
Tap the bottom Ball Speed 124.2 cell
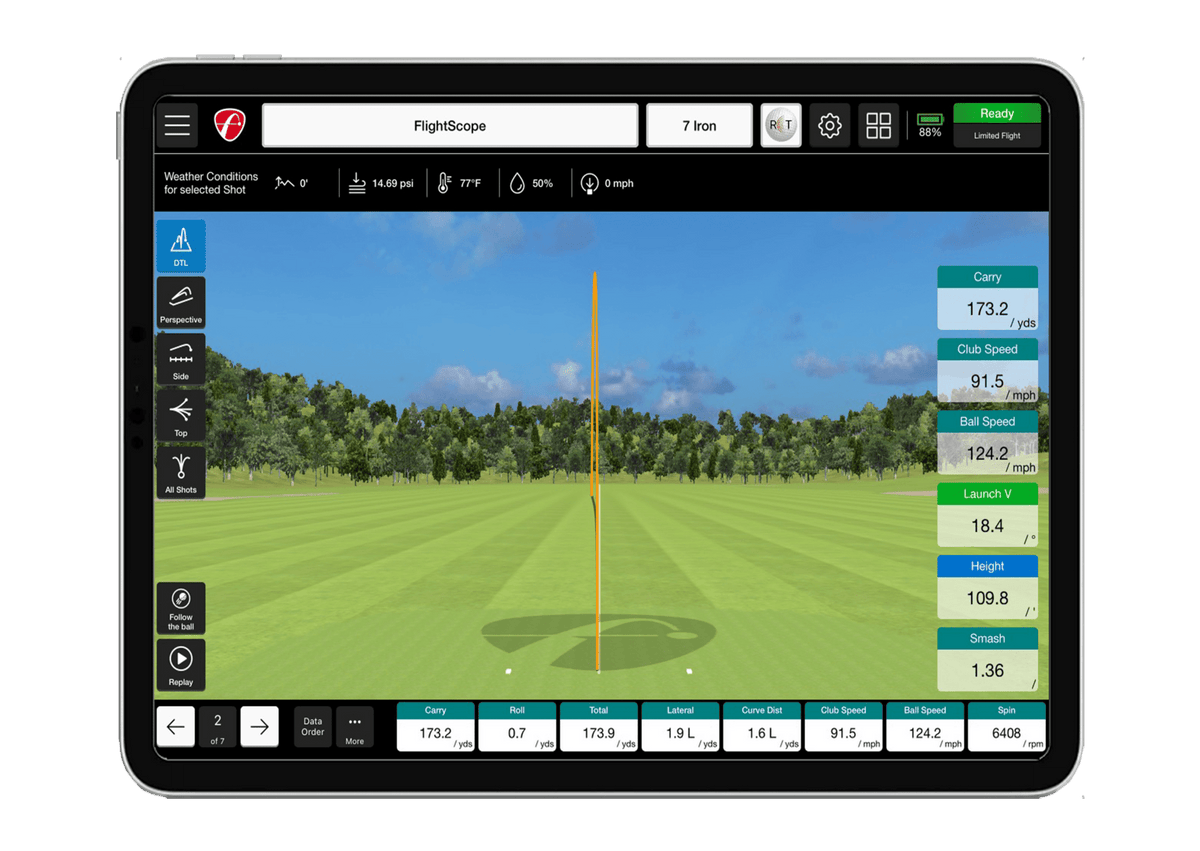point(925,726)
